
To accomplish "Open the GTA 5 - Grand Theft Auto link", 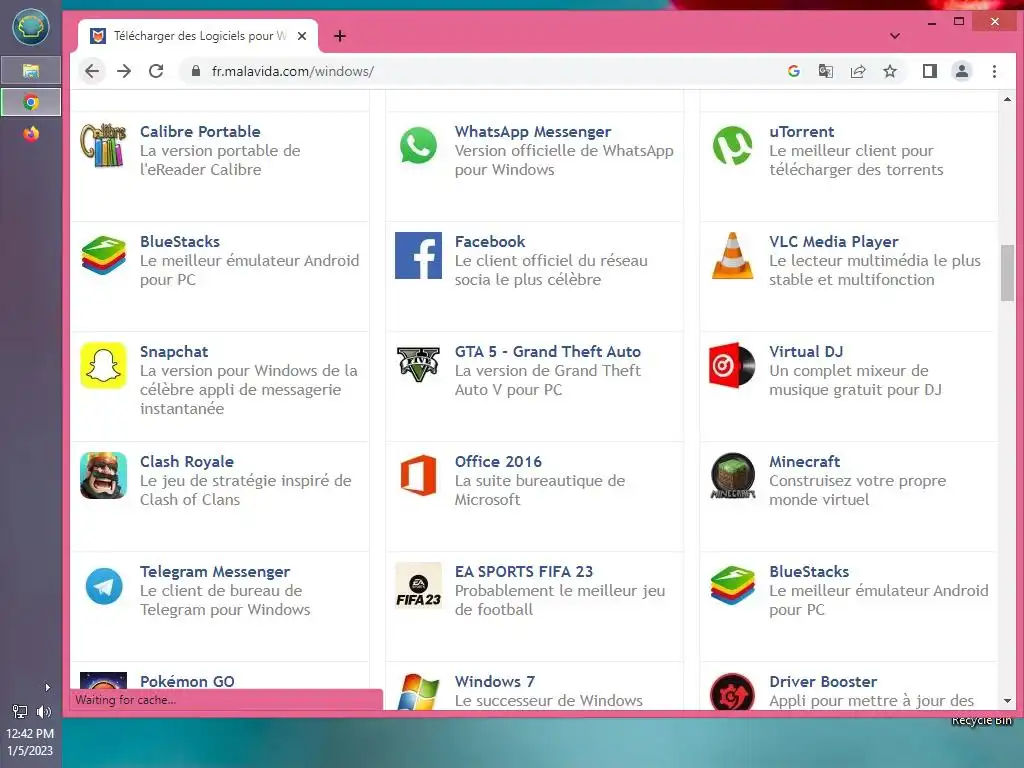I will coord(547,351).
